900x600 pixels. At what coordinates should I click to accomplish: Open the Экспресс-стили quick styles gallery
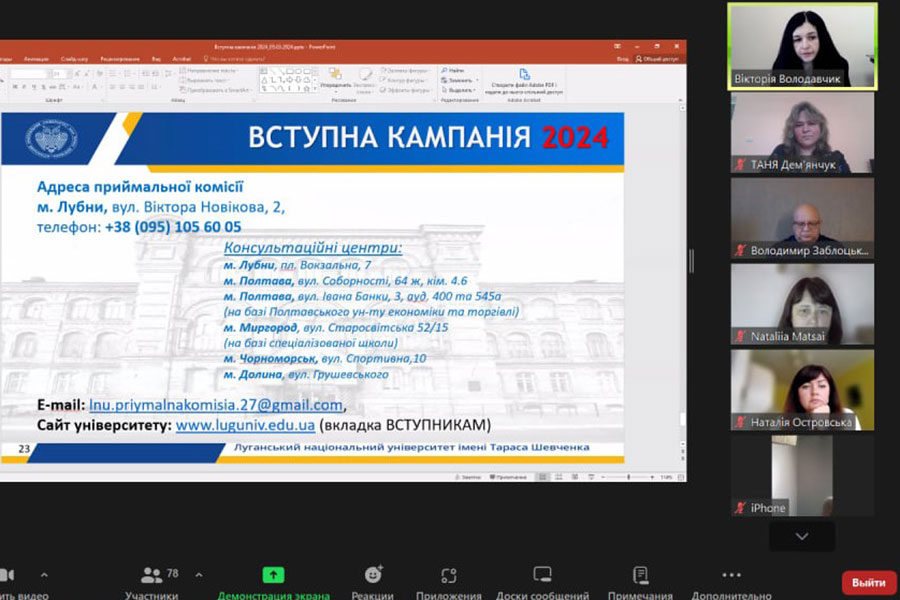[364, 81]
